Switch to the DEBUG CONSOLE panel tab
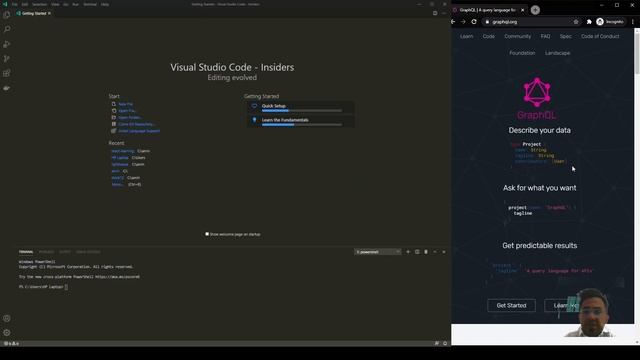 pyautogui.click(x=88, y=252)
